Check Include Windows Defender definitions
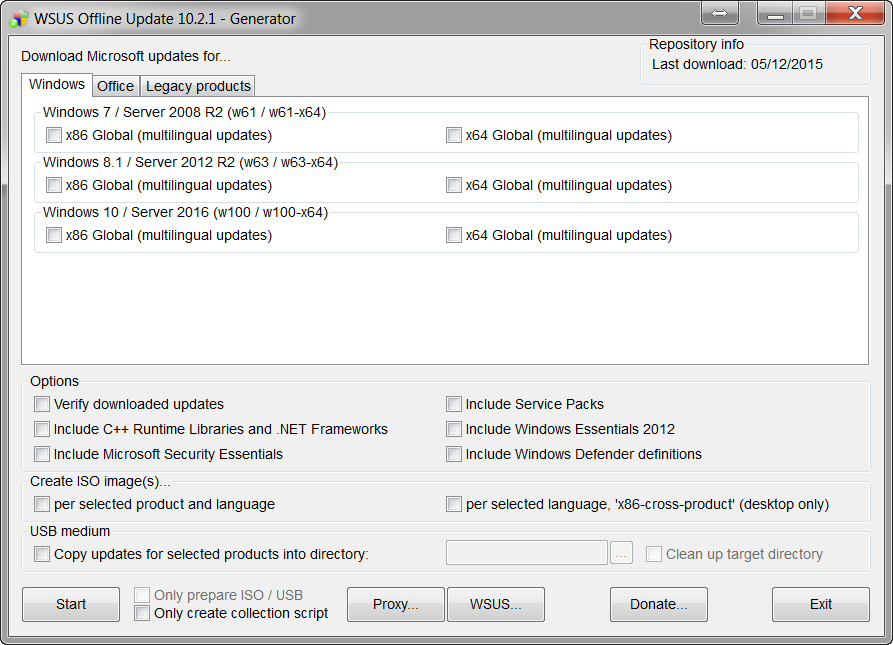The height and width of the screenshot is (645, 893). click(x=454, y=454)
